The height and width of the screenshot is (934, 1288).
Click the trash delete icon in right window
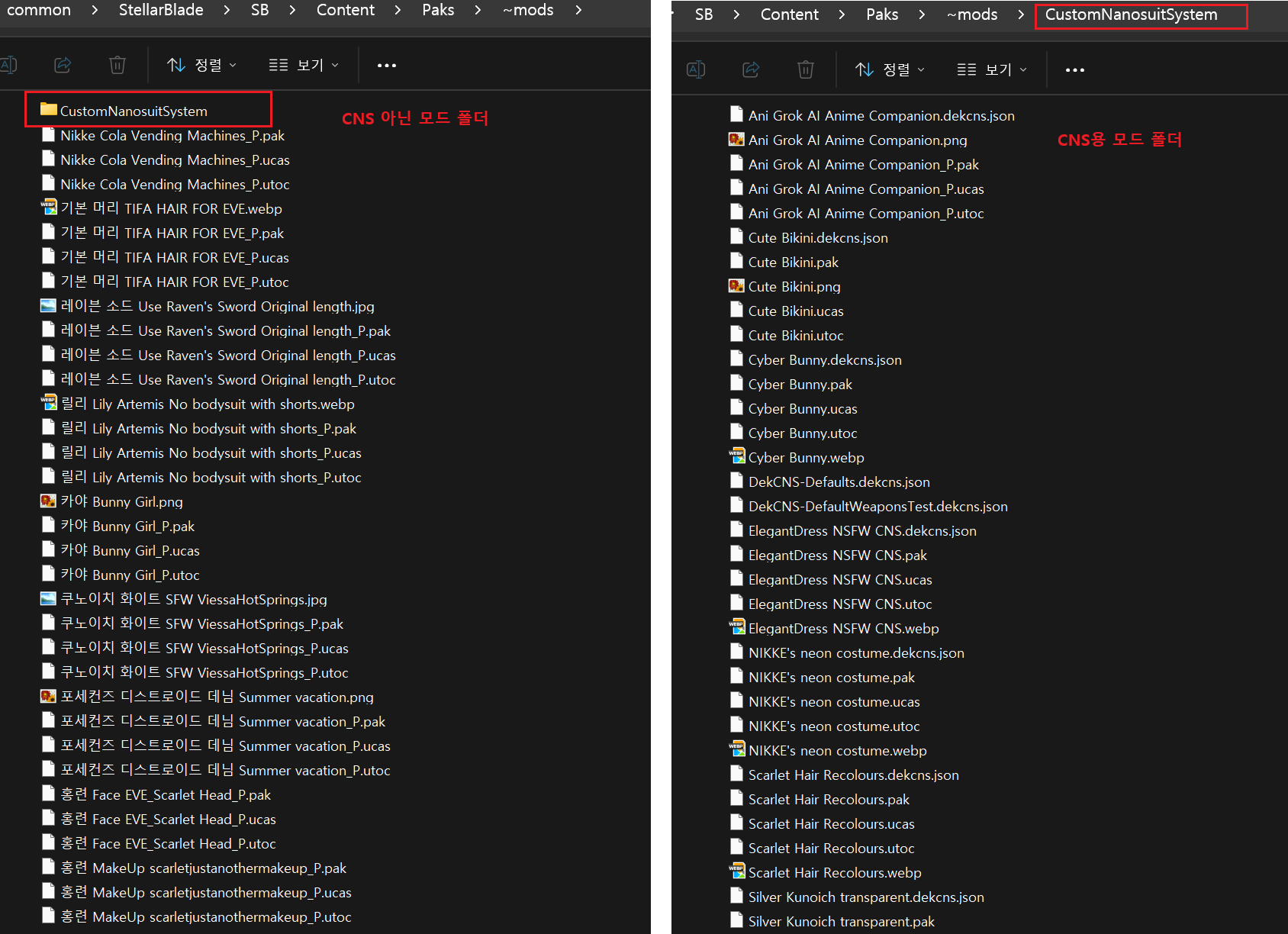click(x=806, y=69)
